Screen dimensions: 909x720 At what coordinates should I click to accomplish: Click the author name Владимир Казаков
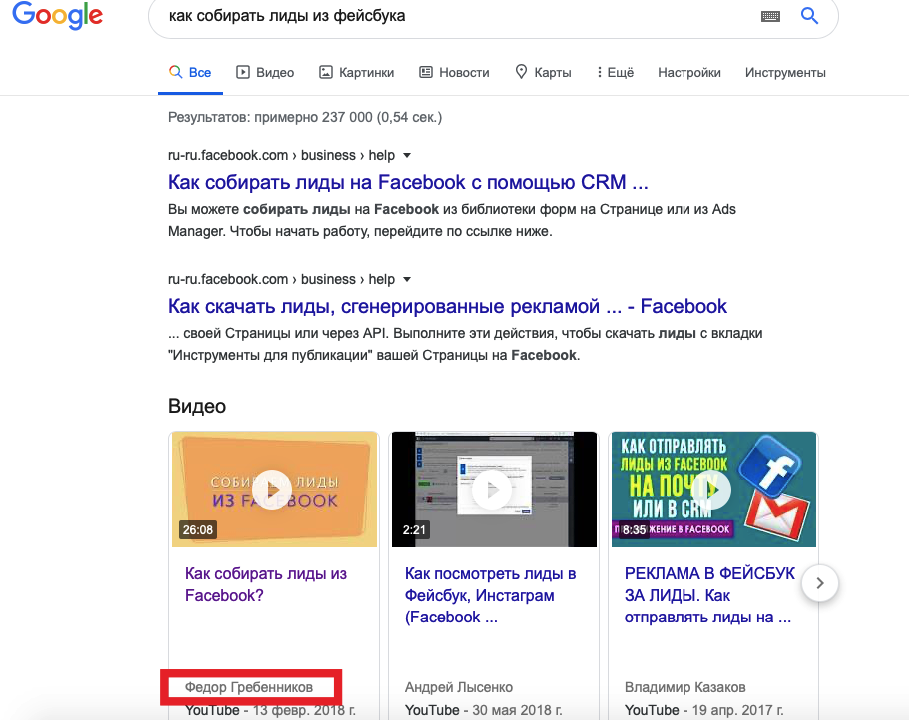[x=685, y=688]
